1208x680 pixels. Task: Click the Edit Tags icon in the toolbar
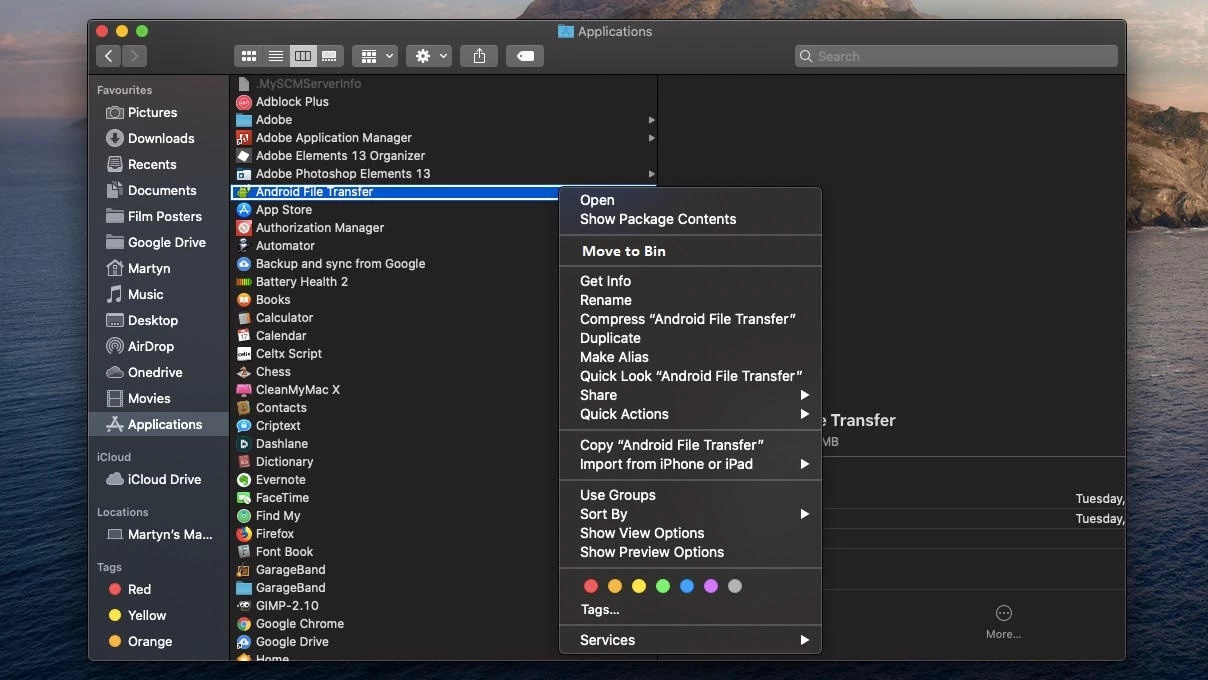click(x=525, y=55)
